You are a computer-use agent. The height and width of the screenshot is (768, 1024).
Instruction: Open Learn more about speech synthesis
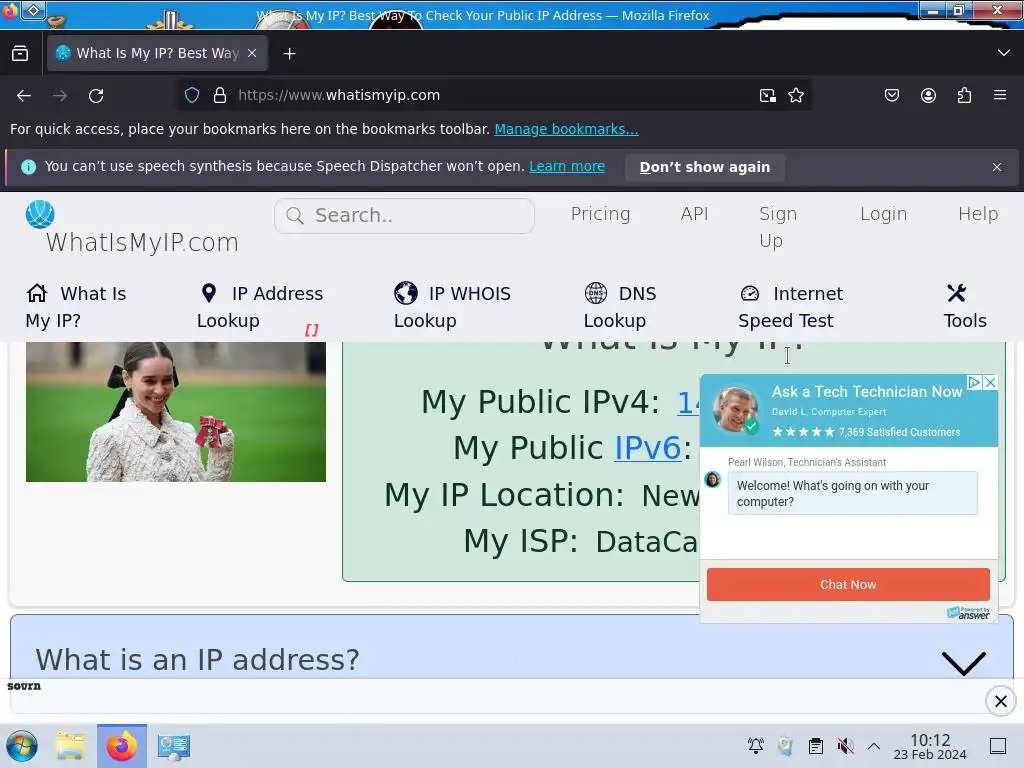(x=567, y=167)
